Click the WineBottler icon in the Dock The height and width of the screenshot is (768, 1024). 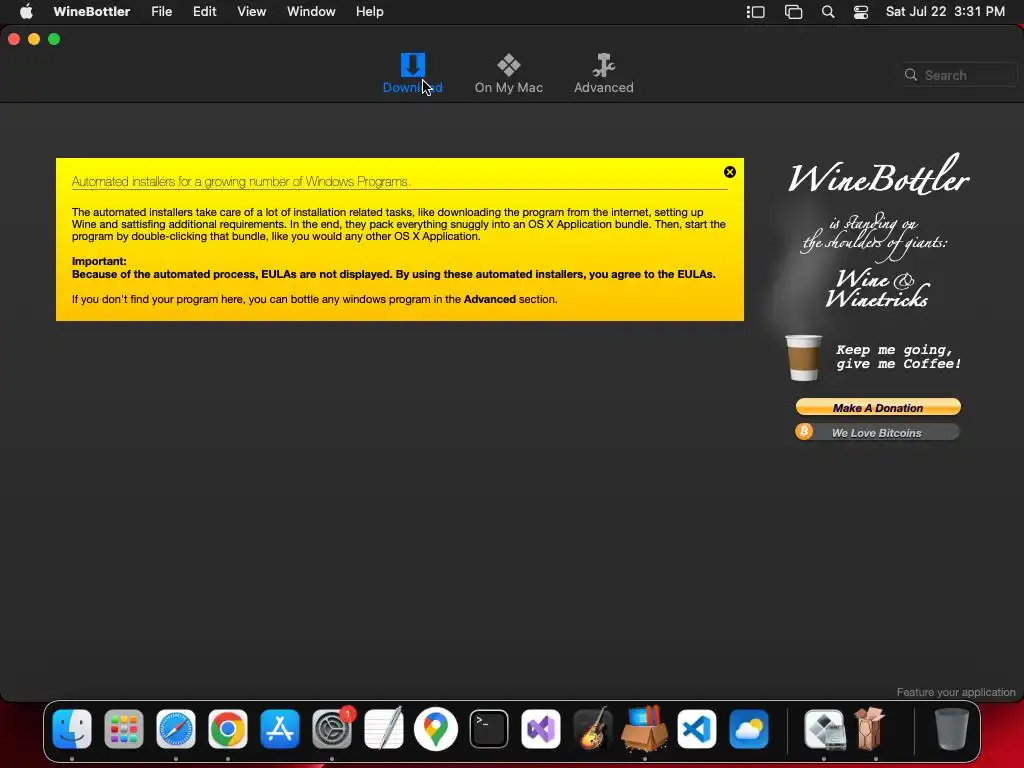869,729
